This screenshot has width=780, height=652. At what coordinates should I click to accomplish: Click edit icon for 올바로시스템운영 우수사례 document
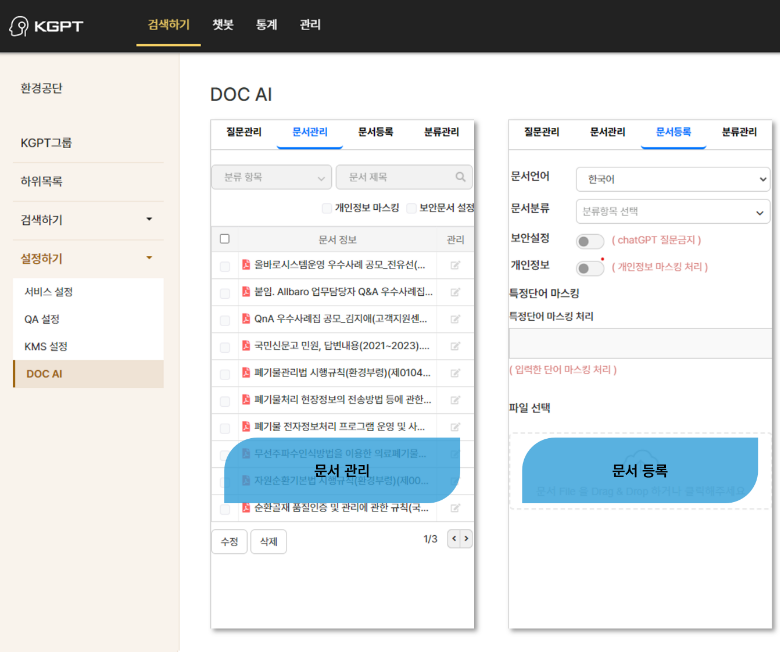(455, 266)
